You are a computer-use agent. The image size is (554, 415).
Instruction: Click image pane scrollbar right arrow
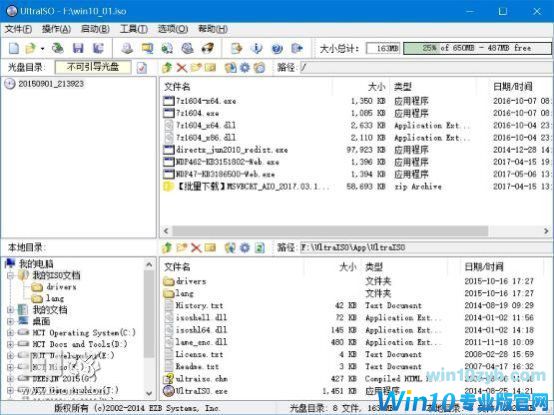pyautogui.click(x=546, y=231)
